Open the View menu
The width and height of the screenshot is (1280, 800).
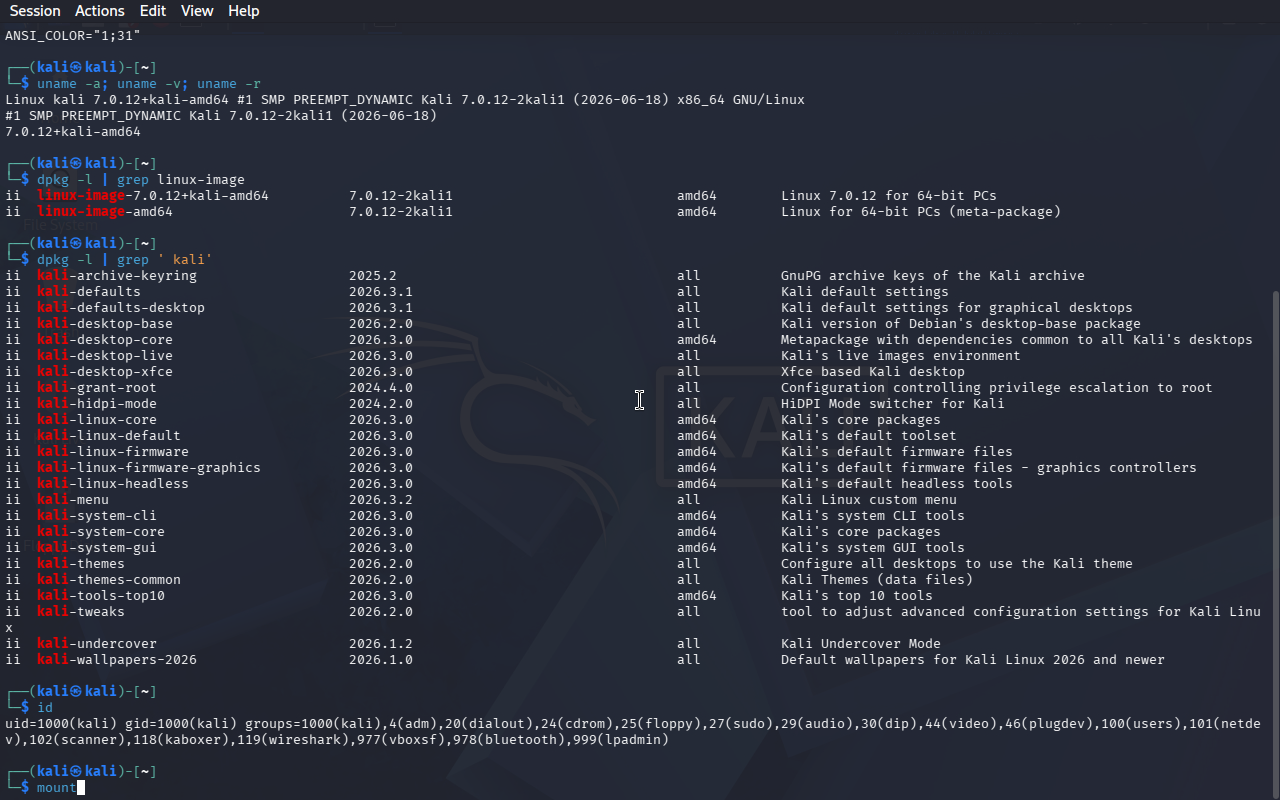[x=198, y=11]
